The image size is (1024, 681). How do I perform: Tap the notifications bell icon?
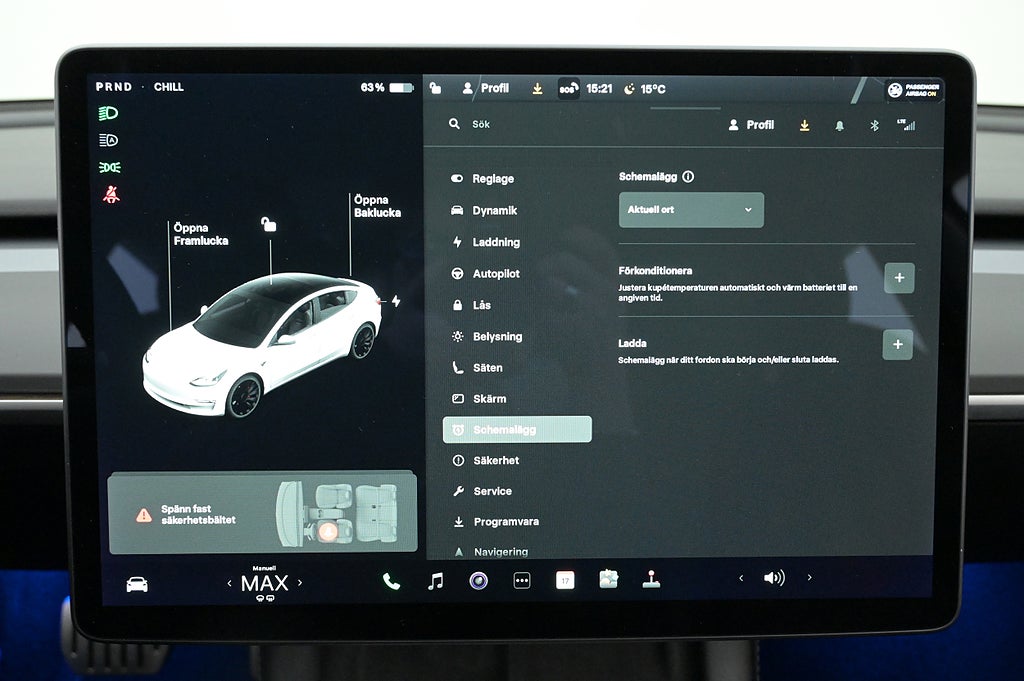point(839,125)
